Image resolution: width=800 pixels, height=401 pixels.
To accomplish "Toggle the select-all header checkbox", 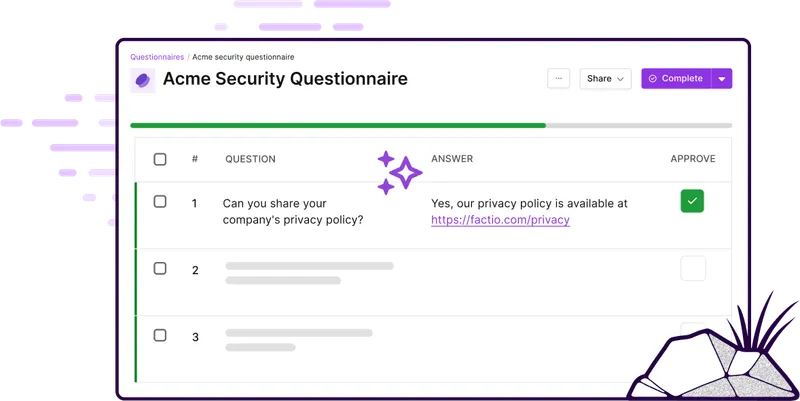I will 160,159.
